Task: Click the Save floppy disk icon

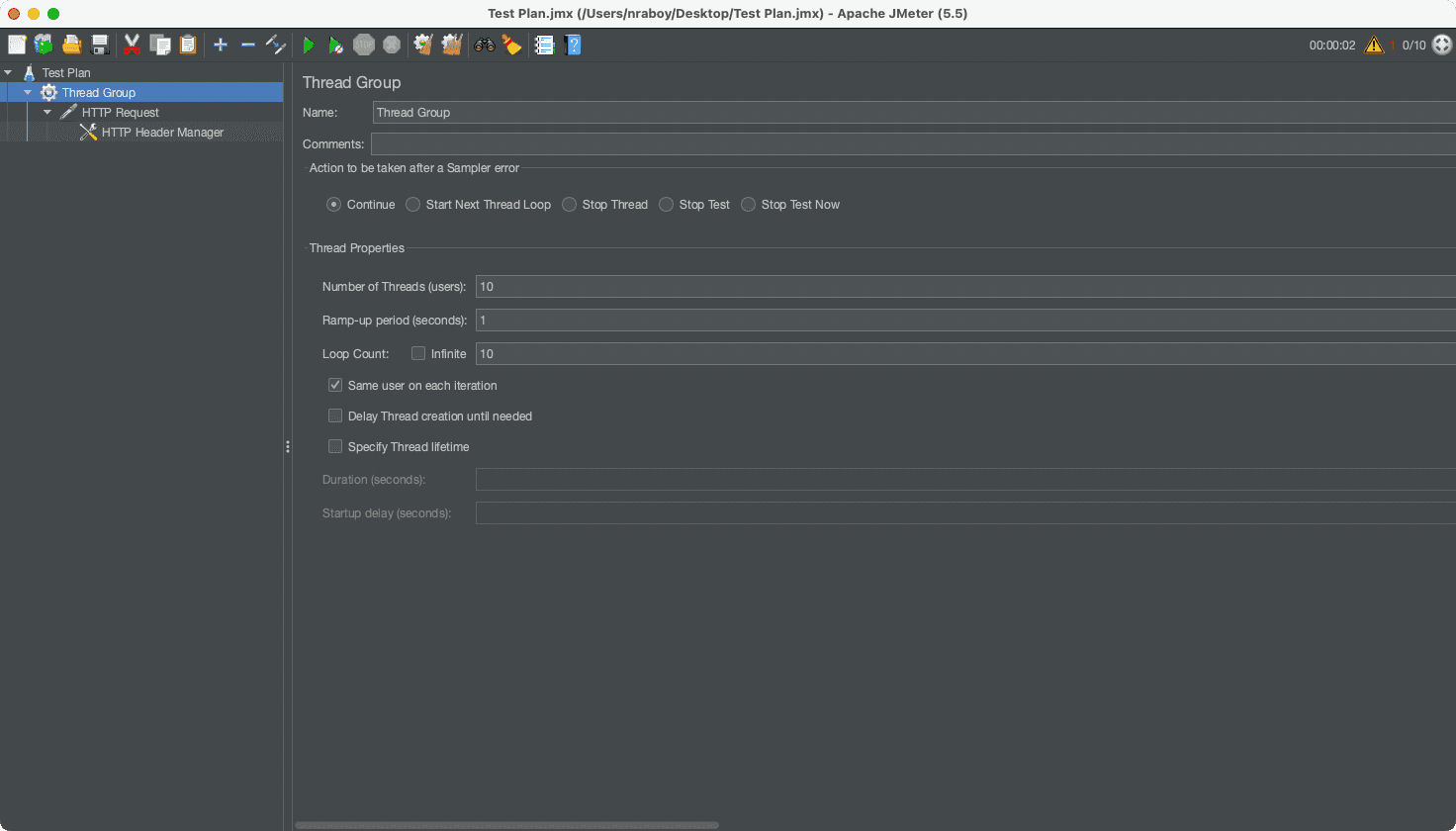Action: pos(100,45)
